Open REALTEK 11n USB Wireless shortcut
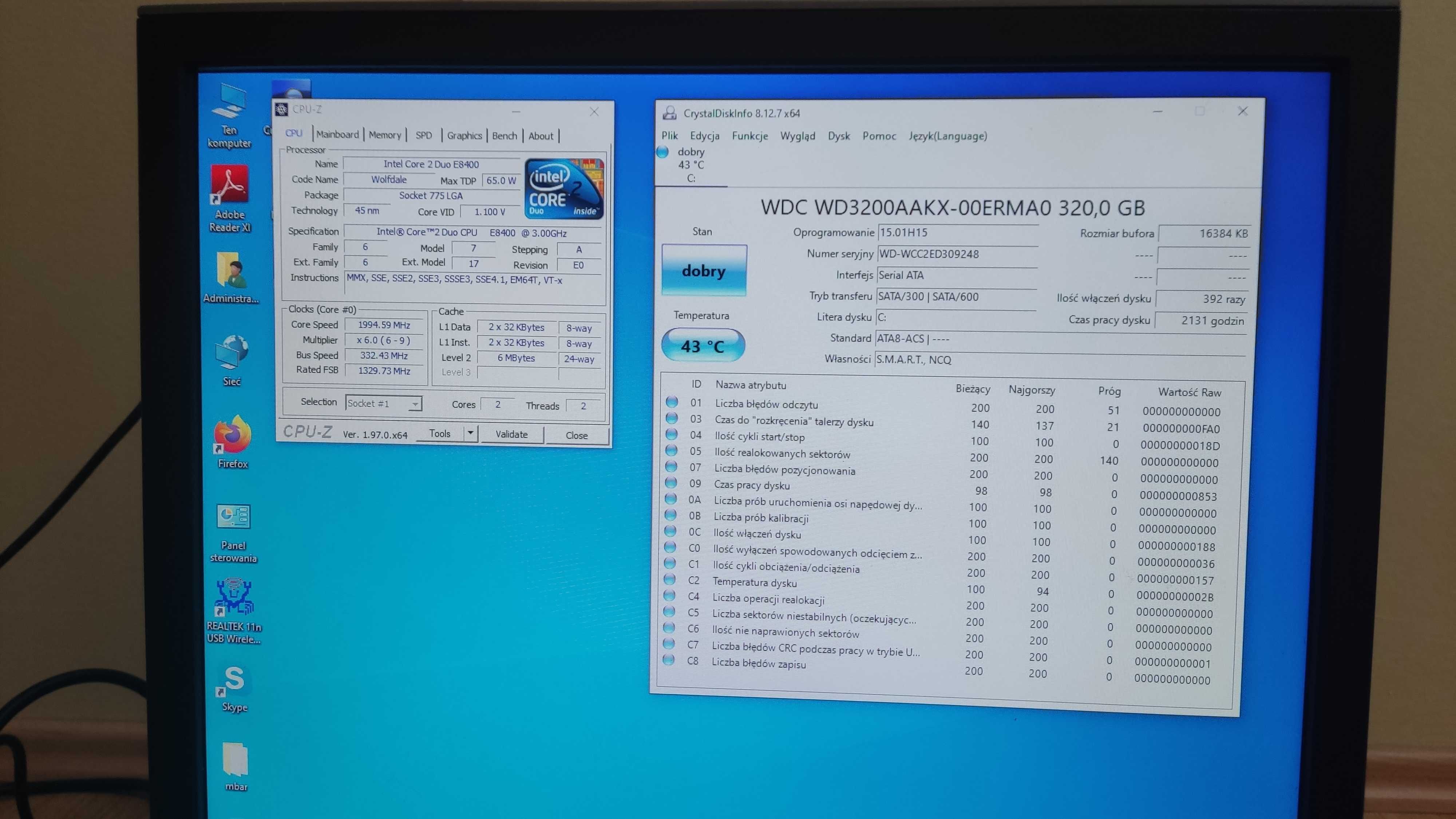Image resolution: width=1456 pixels, height=819 pixels. tap(233, 610)
